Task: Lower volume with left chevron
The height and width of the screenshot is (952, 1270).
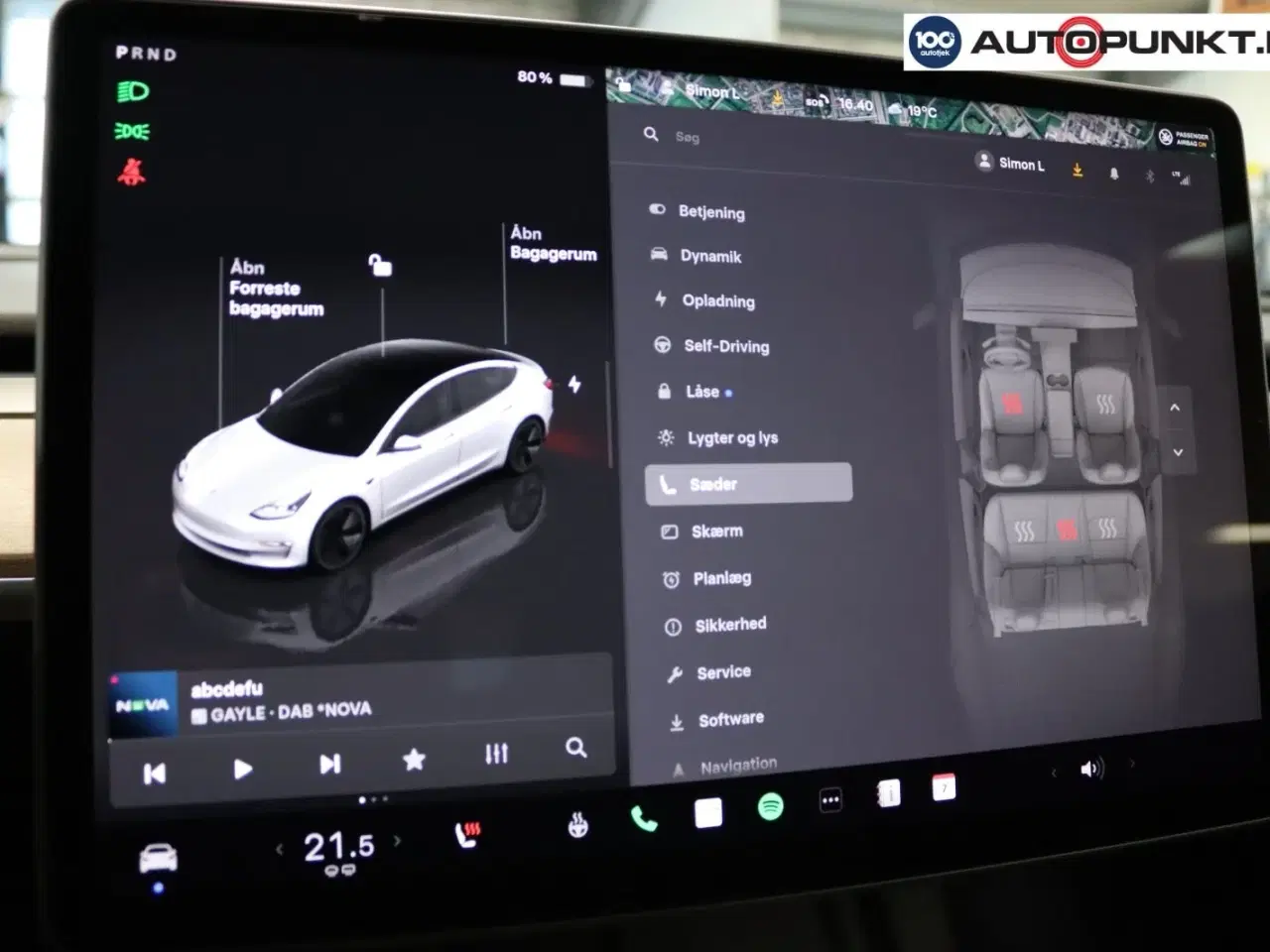Action: tap(1054, 772)
